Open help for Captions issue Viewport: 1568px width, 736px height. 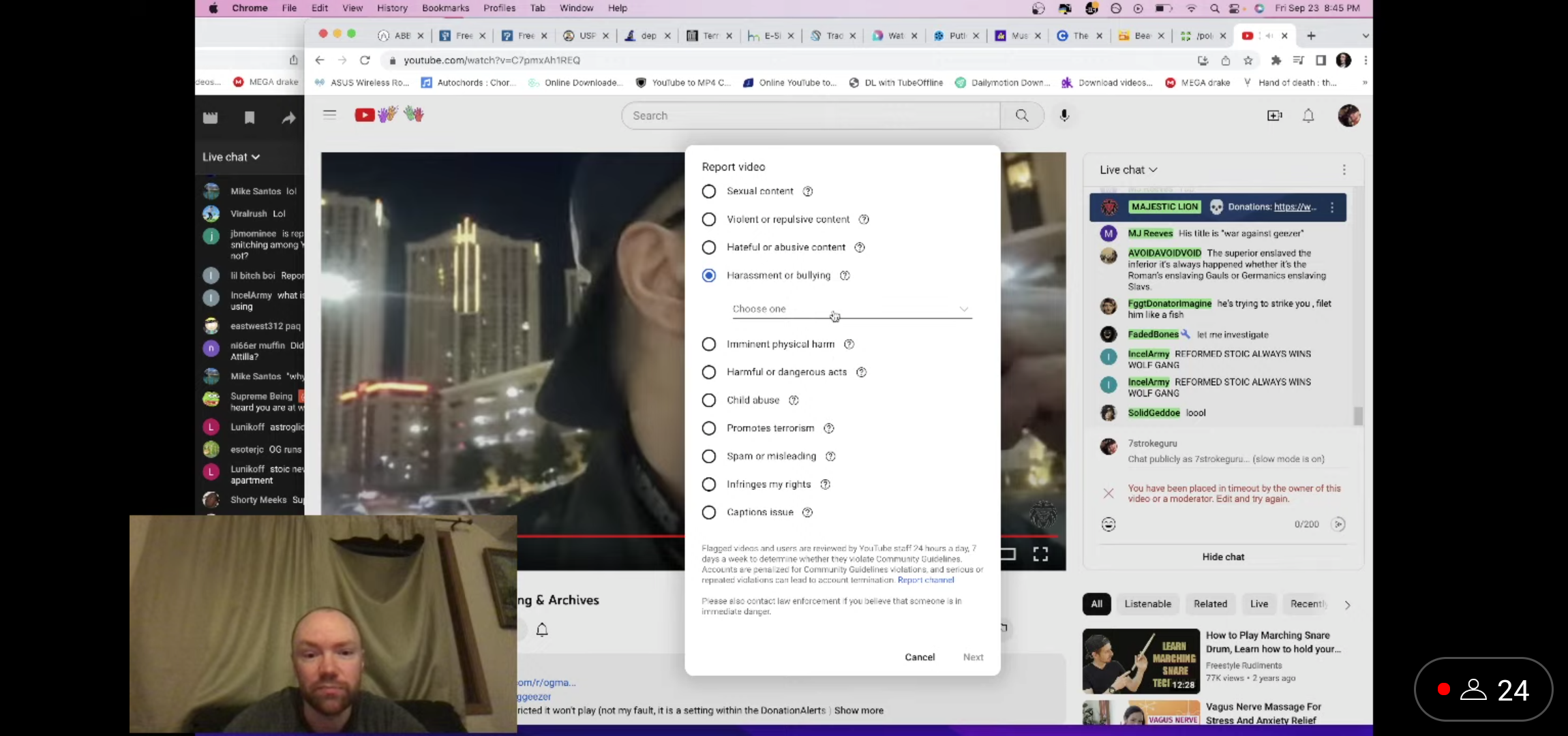tap(808, 512)
